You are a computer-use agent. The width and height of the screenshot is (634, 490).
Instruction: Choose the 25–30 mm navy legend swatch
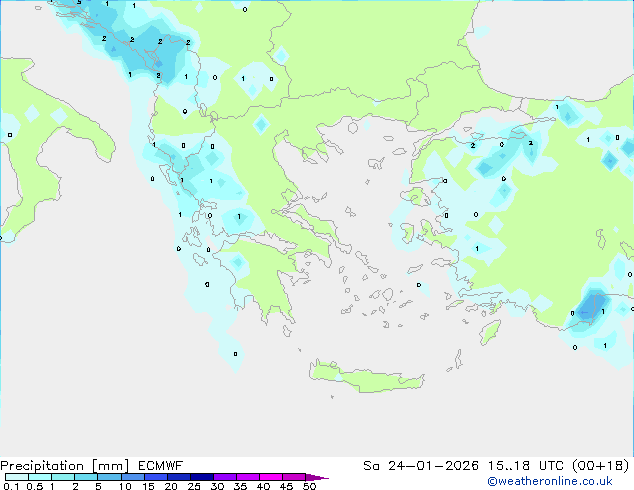[x=202, y=477]
